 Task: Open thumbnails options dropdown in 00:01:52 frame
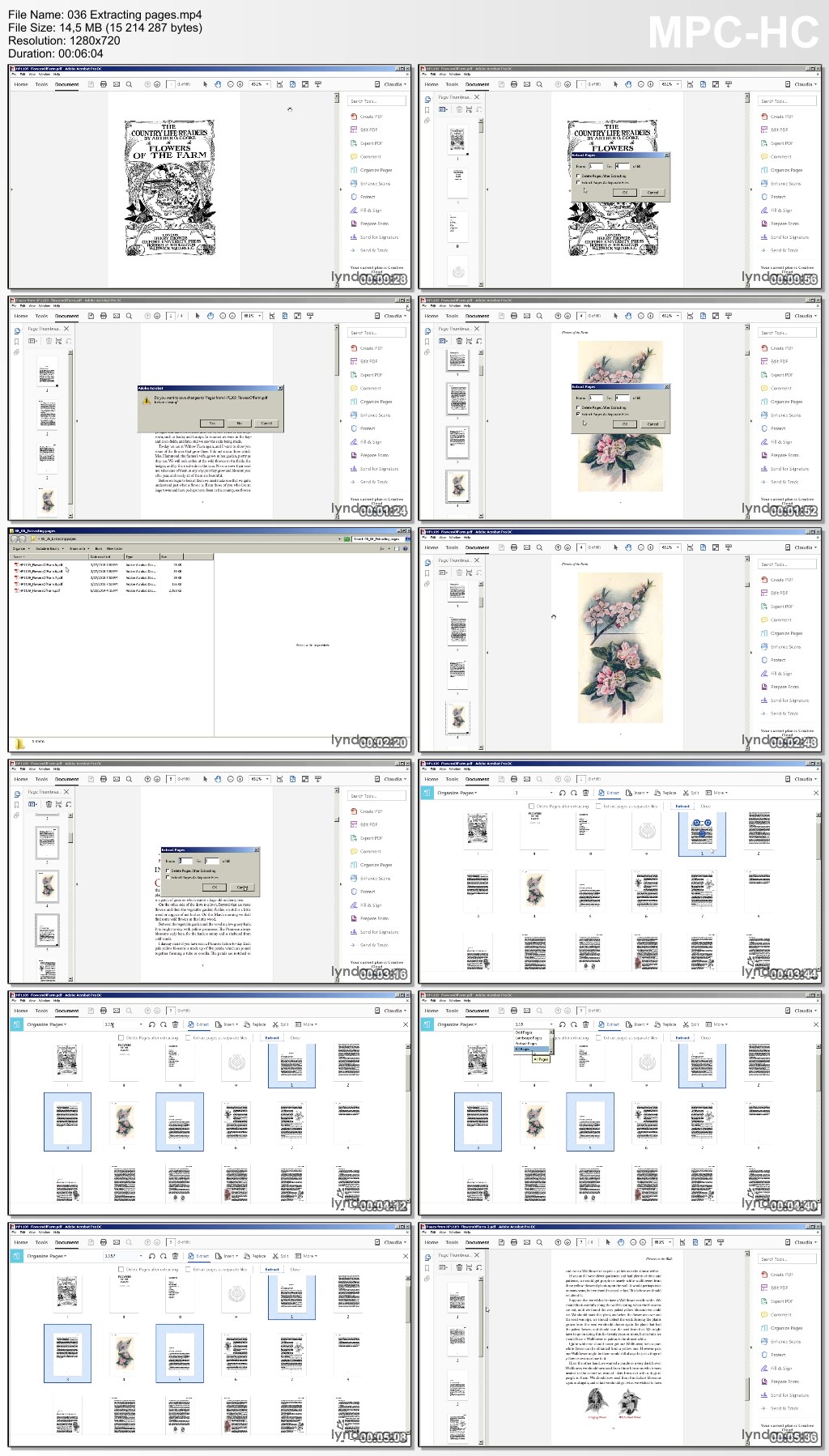point(444,341)
